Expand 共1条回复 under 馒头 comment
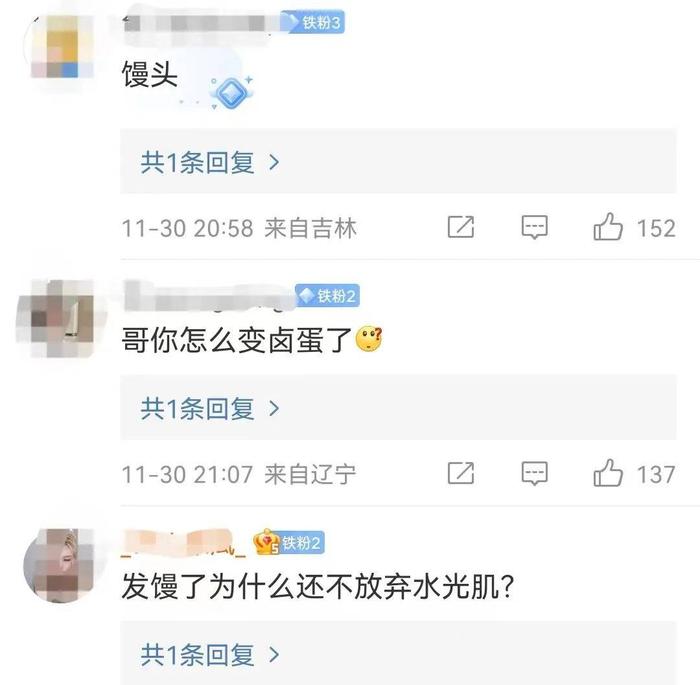Screen dimensions: 700x685 398,162
